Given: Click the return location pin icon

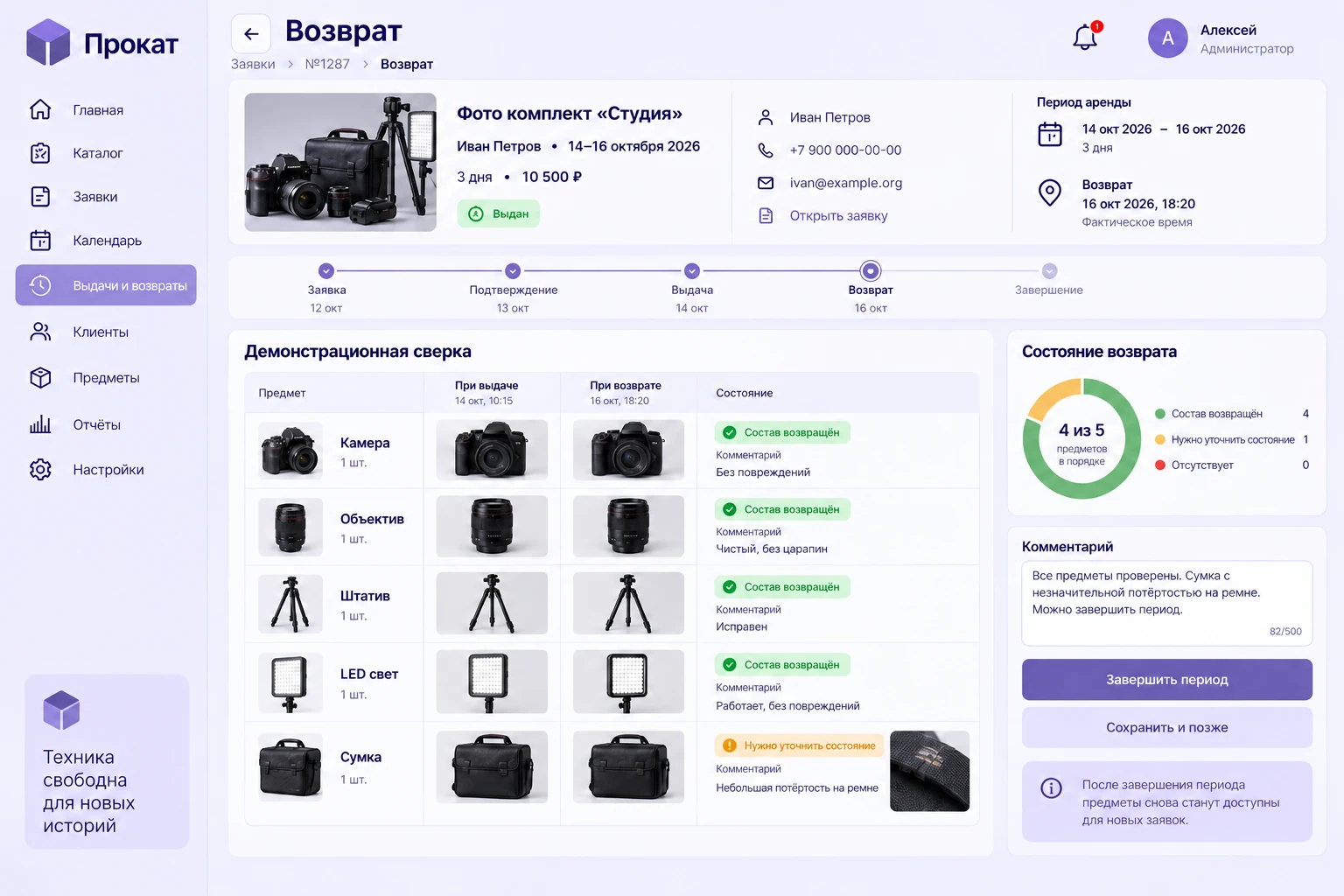Looking at the screenshot, I should click(1050, 192).
